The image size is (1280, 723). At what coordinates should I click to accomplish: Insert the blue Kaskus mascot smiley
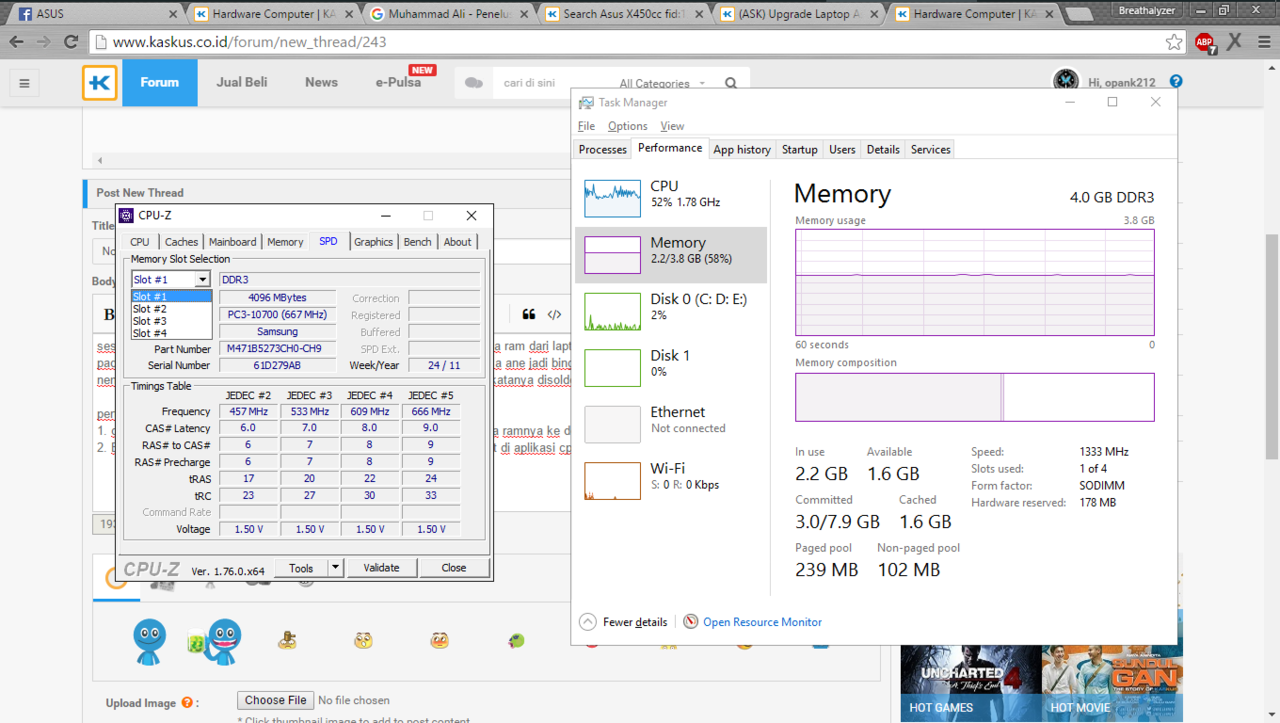click(x=150, y=641)
